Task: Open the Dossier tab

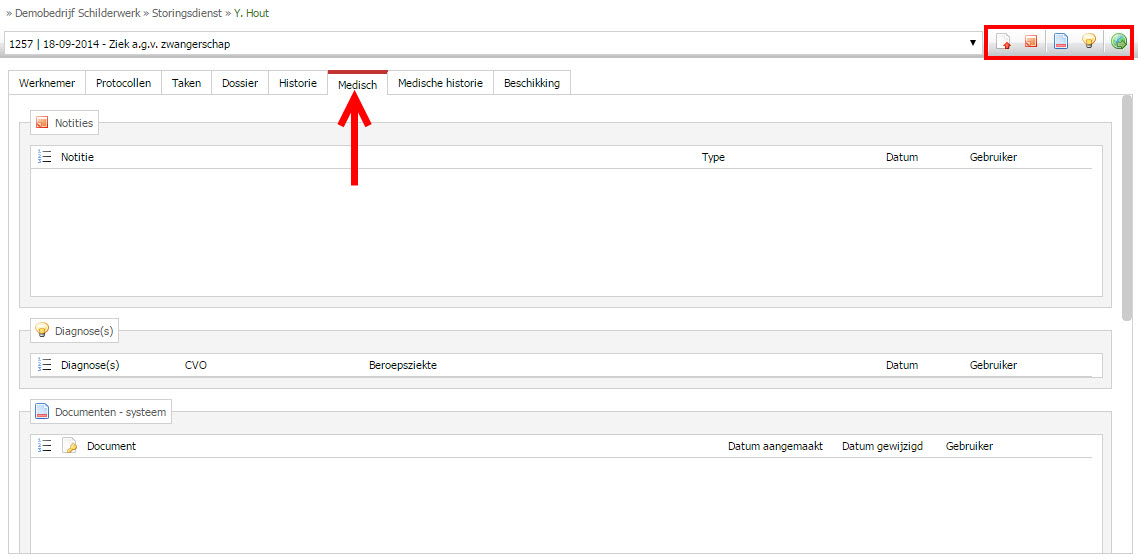Action: pyautogui.click(x=239, y=83)
